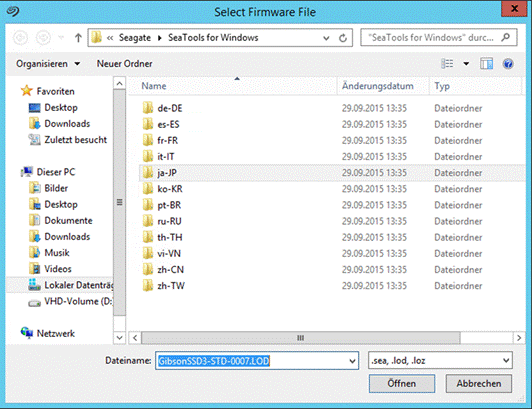Select Favoriten in navigation pane
This screenshot has height=409, width=532.
tap(48, 91)
